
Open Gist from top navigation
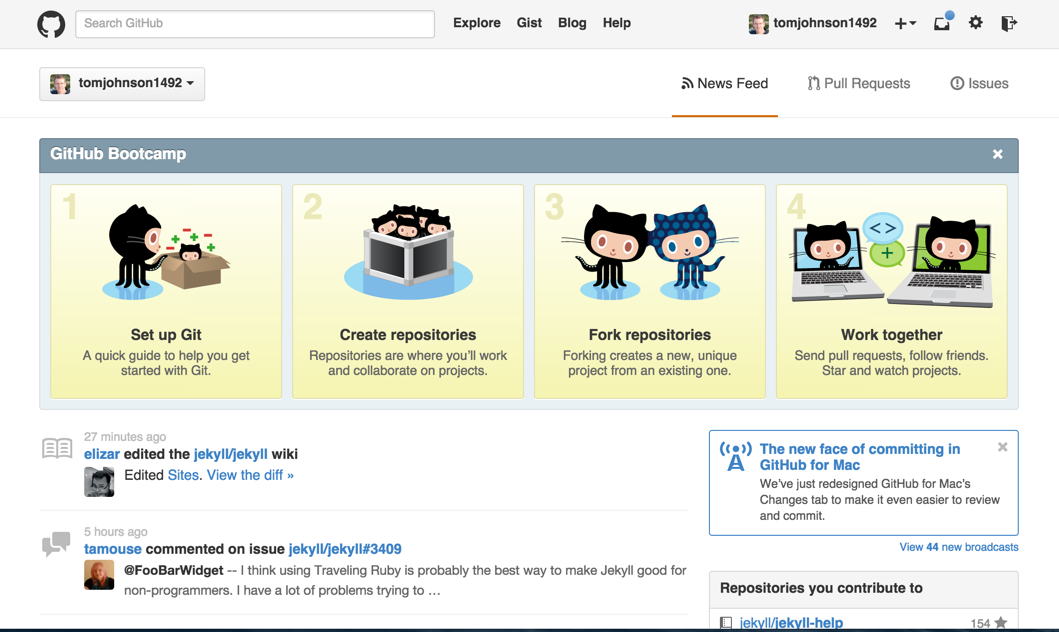(x=529, y=23)
